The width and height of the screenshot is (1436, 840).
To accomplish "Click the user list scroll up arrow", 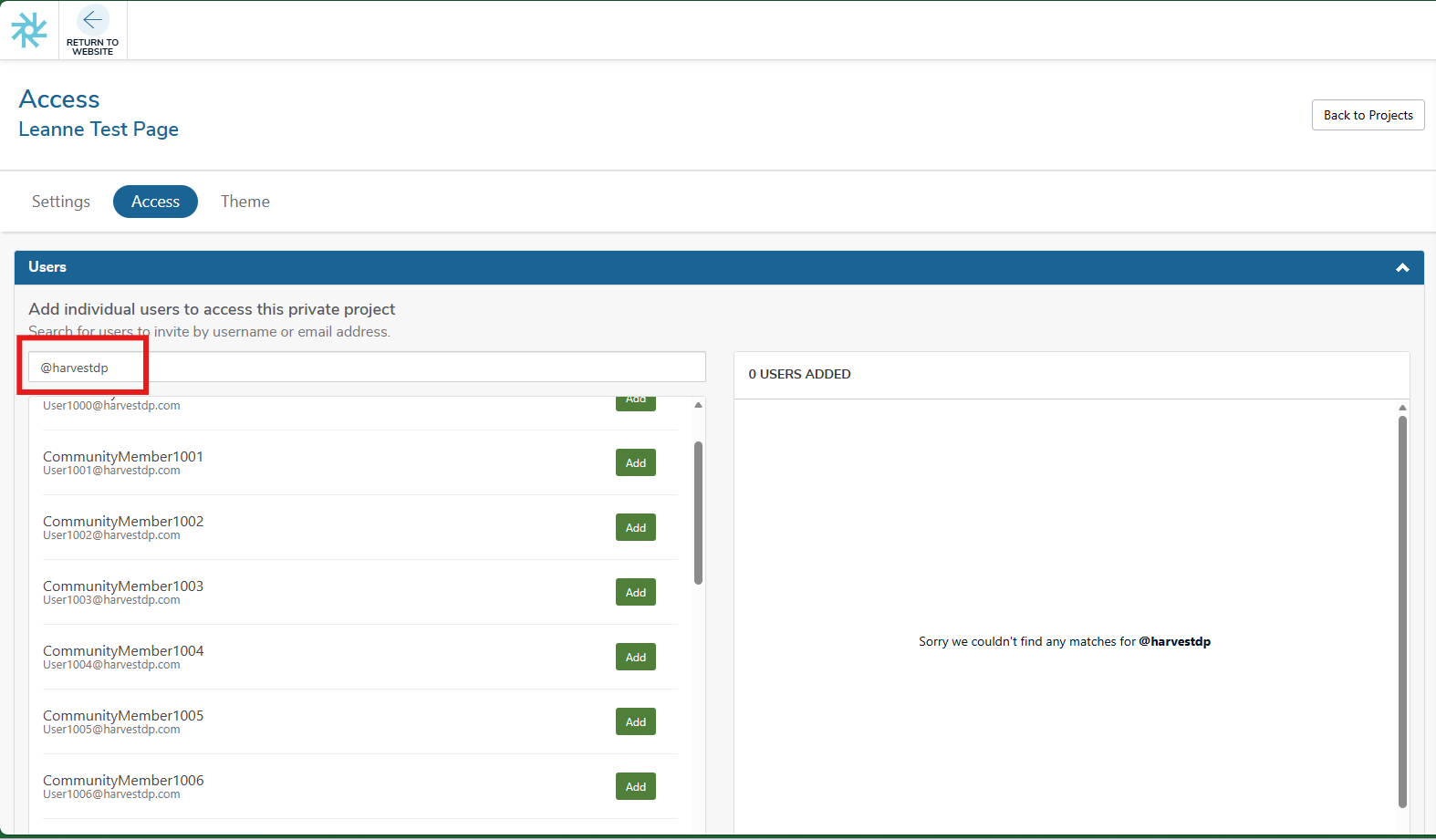I will [698, 405].
